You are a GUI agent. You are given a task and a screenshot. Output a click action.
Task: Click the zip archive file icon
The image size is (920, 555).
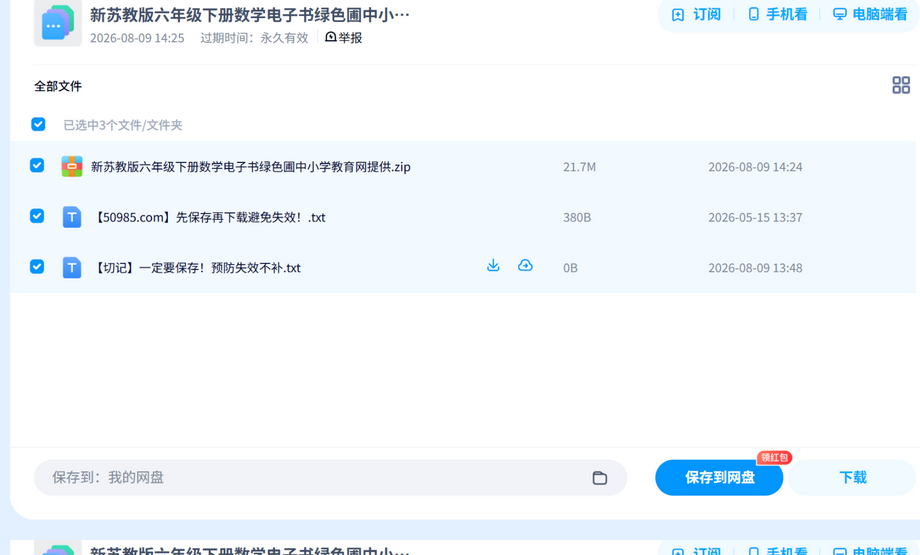[x=72, y=167]
